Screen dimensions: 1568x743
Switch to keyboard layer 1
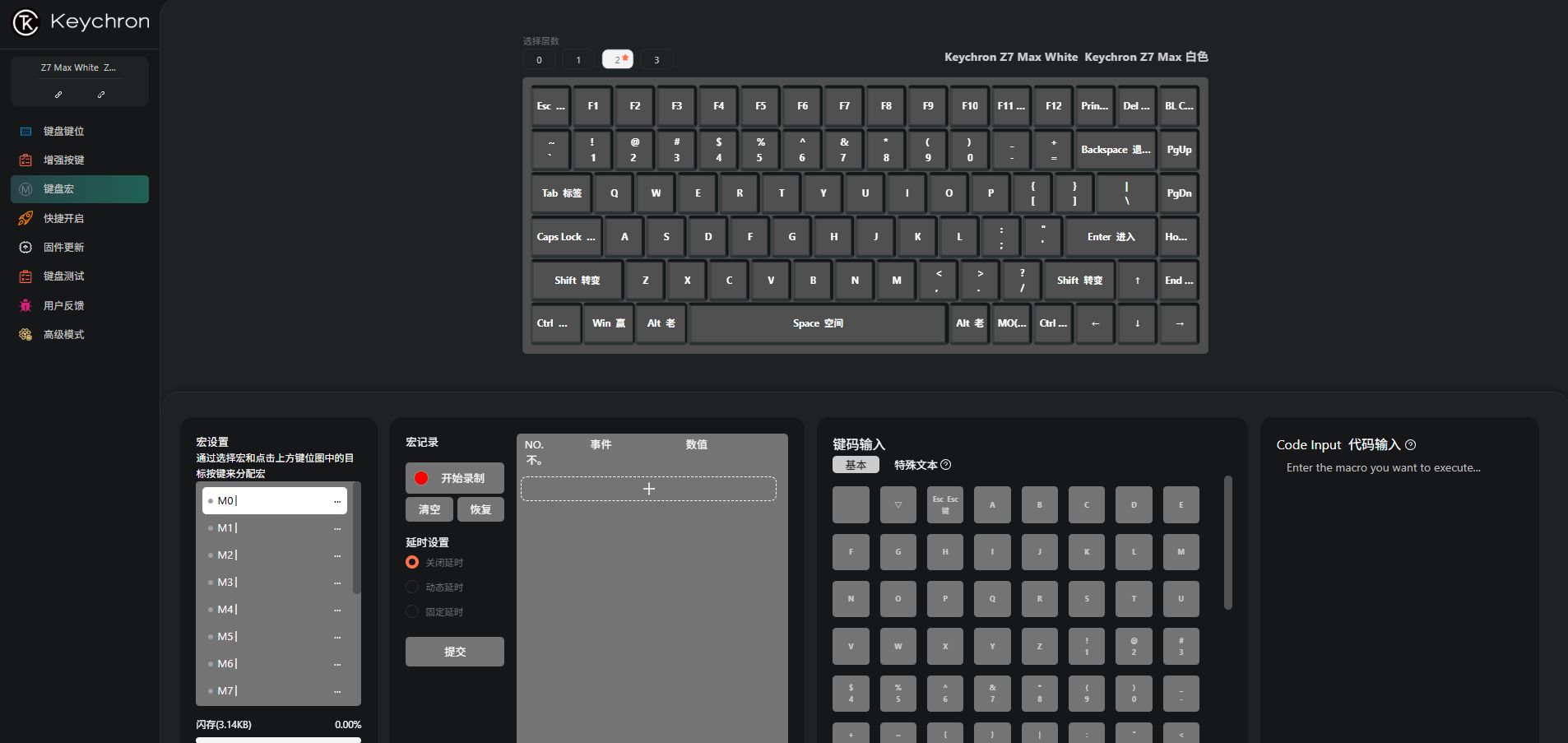[578, 59]
